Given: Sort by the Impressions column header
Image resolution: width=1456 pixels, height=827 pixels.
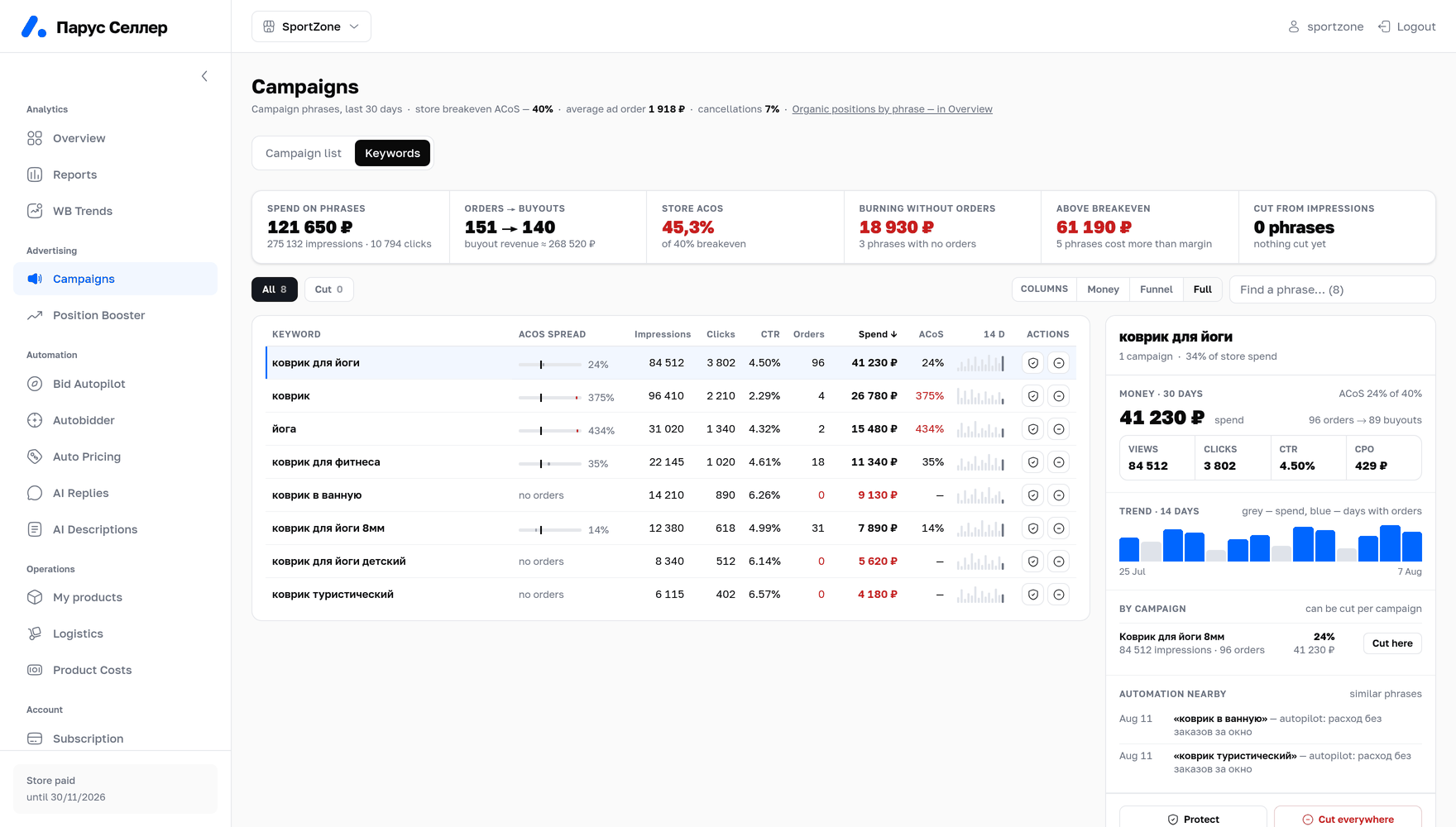Looking at the screenshot, I should 663,334.
